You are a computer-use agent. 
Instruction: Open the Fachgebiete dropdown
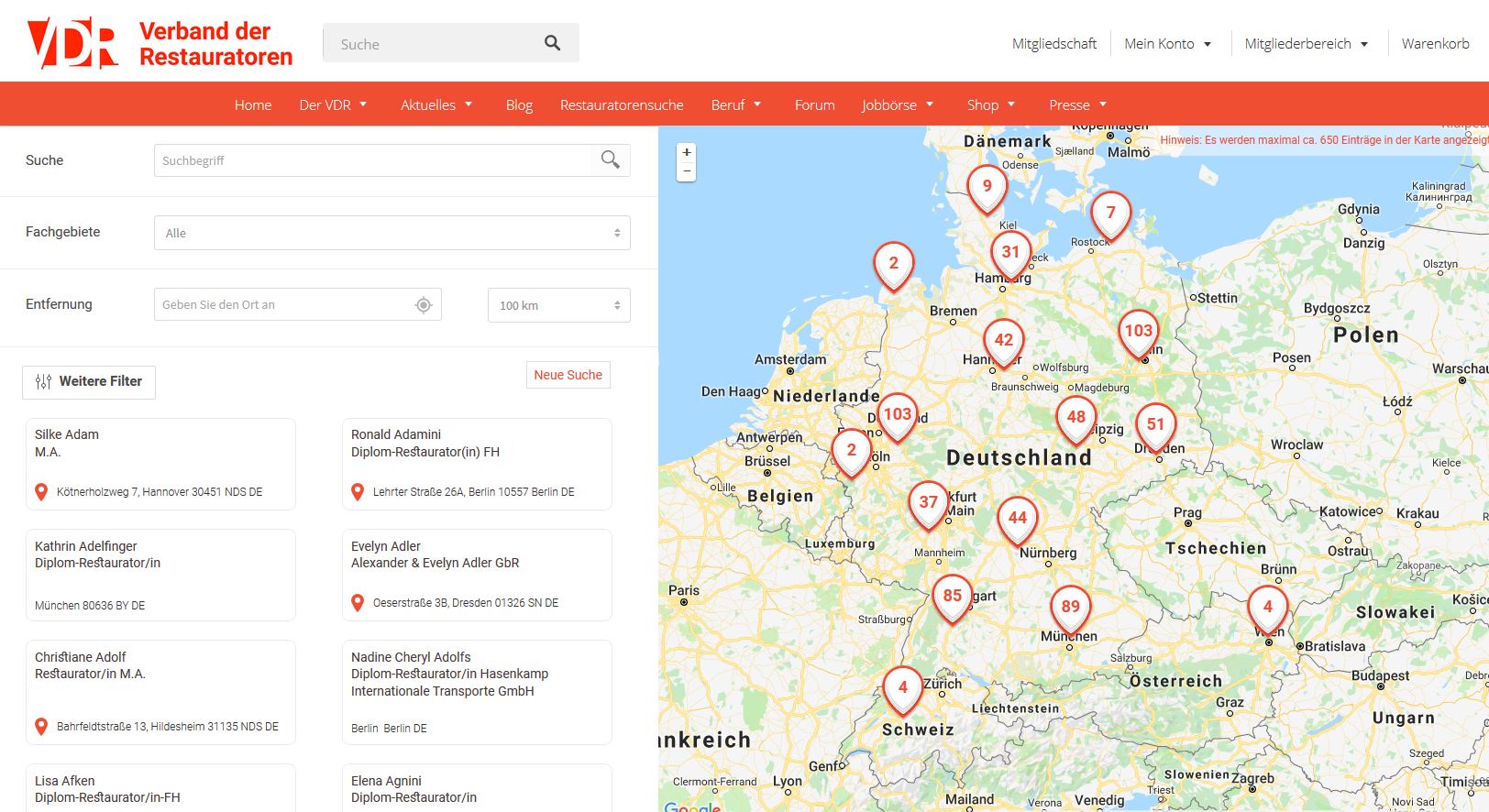pyautogui.click(x=392, y=233)
